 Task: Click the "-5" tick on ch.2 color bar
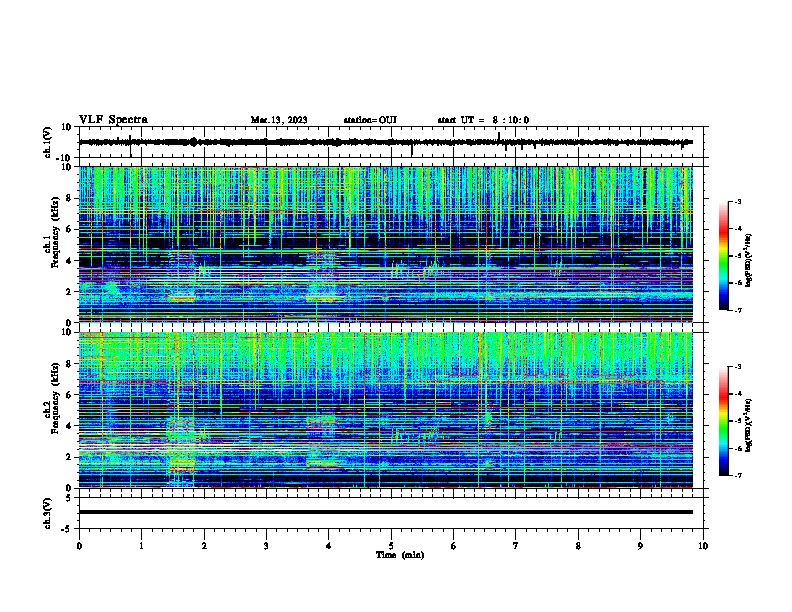click(737, 421)
